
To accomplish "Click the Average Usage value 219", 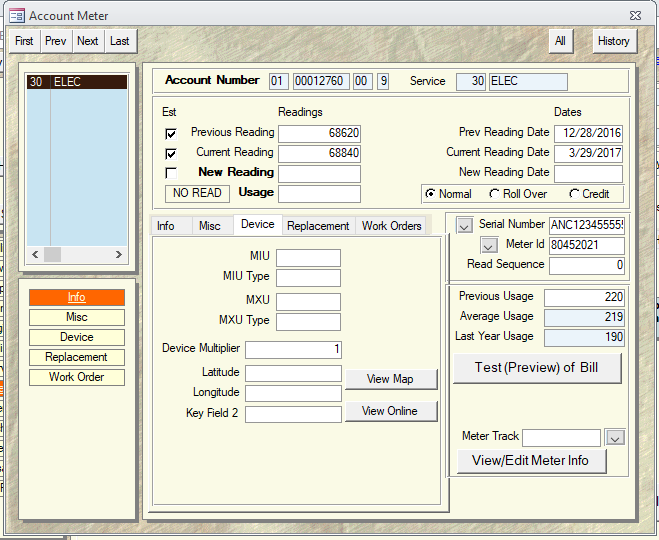I will pyautogui.click(x=584, y=318).
